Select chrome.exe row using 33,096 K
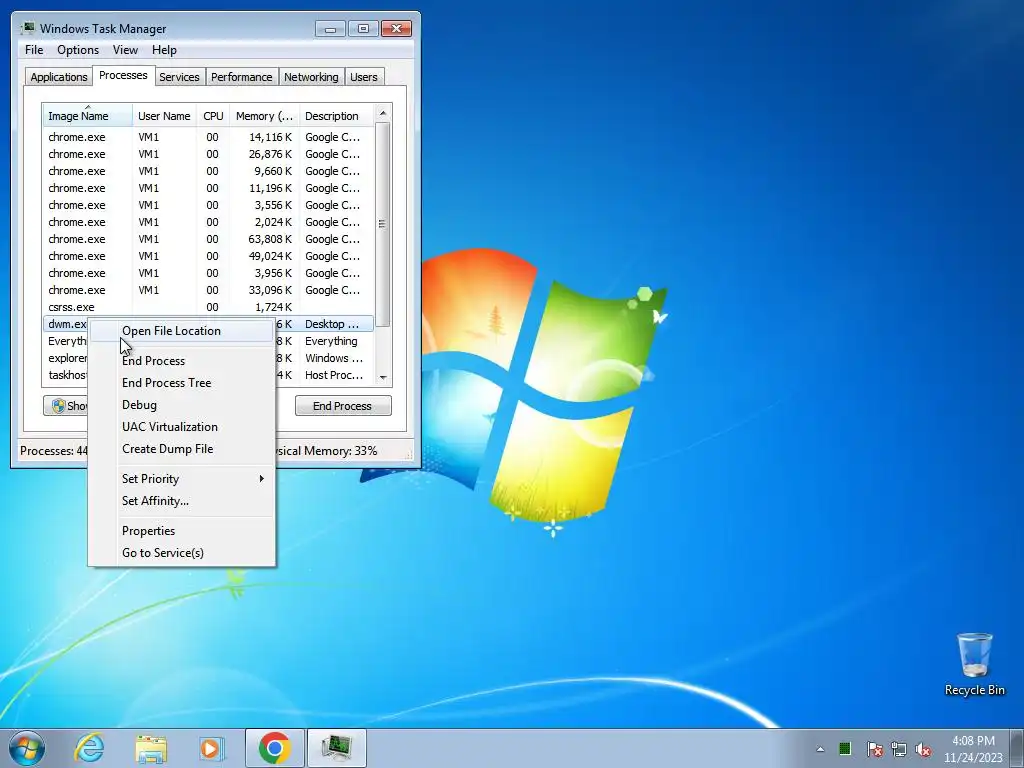 coord(208,290)
